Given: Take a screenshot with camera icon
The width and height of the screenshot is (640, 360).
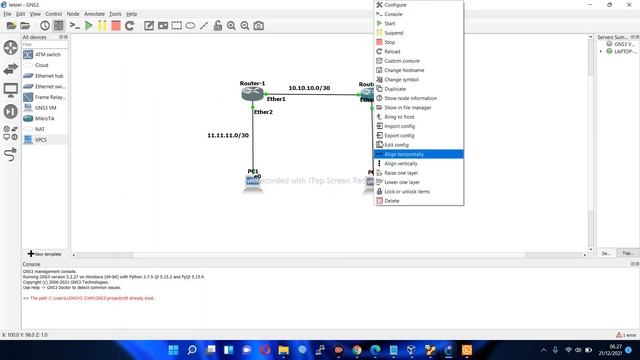Looking at the screenshot, I should coord(258,26).
